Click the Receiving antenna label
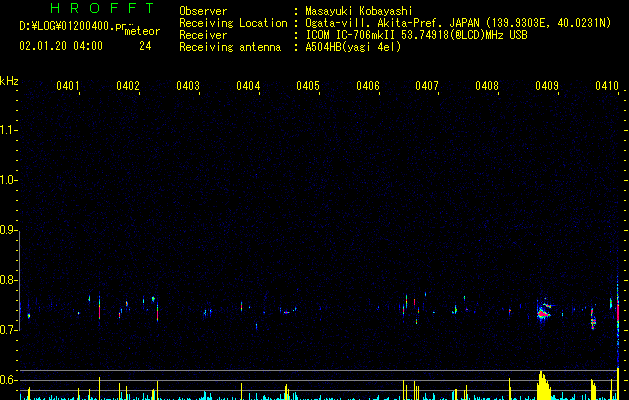629x400 pixels. pos(230,47)
